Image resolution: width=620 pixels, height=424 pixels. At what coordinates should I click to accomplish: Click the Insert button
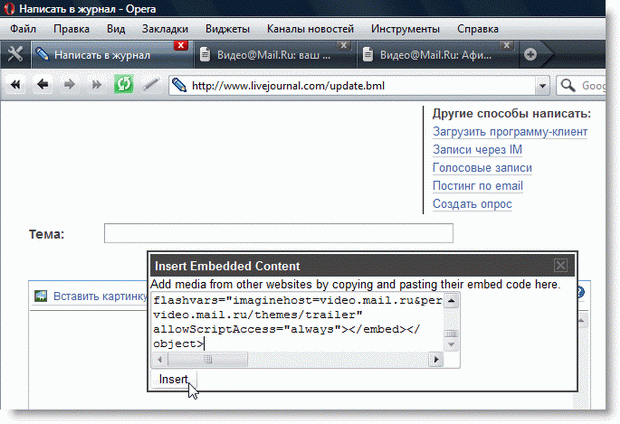tap(173, 379)
